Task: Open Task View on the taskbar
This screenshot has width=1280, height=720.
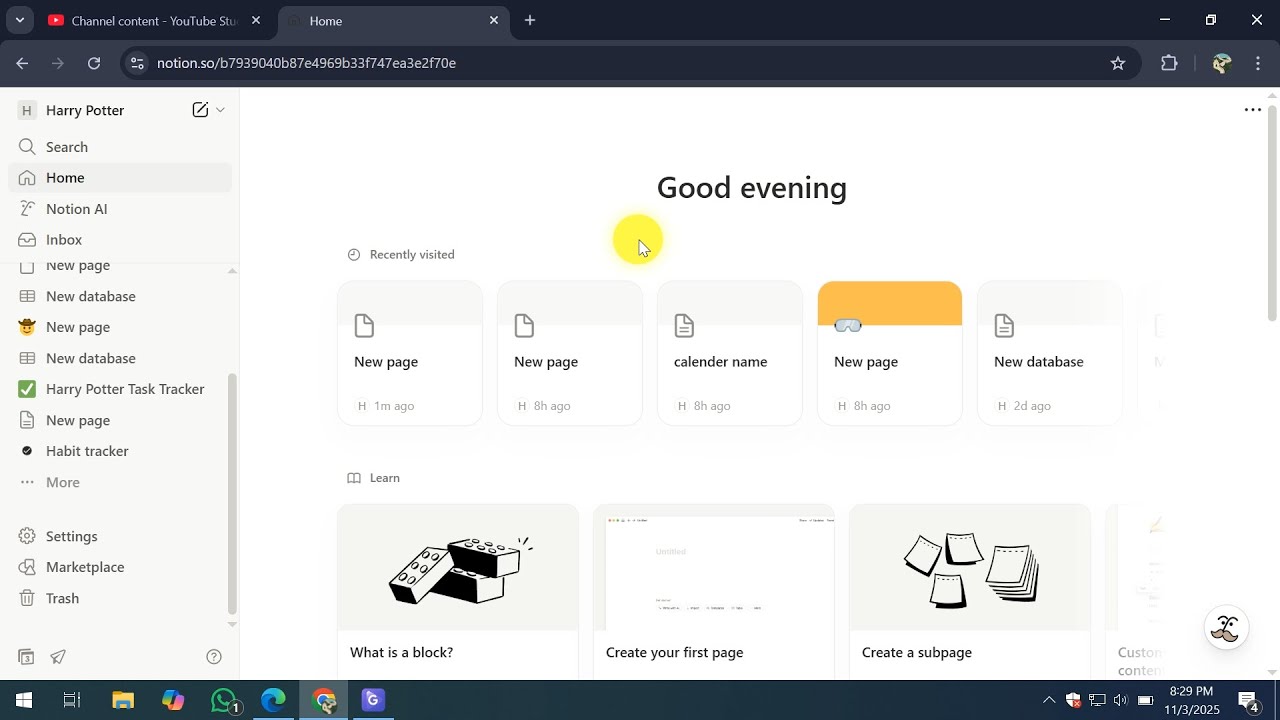Action: click(x=72, y=700)
